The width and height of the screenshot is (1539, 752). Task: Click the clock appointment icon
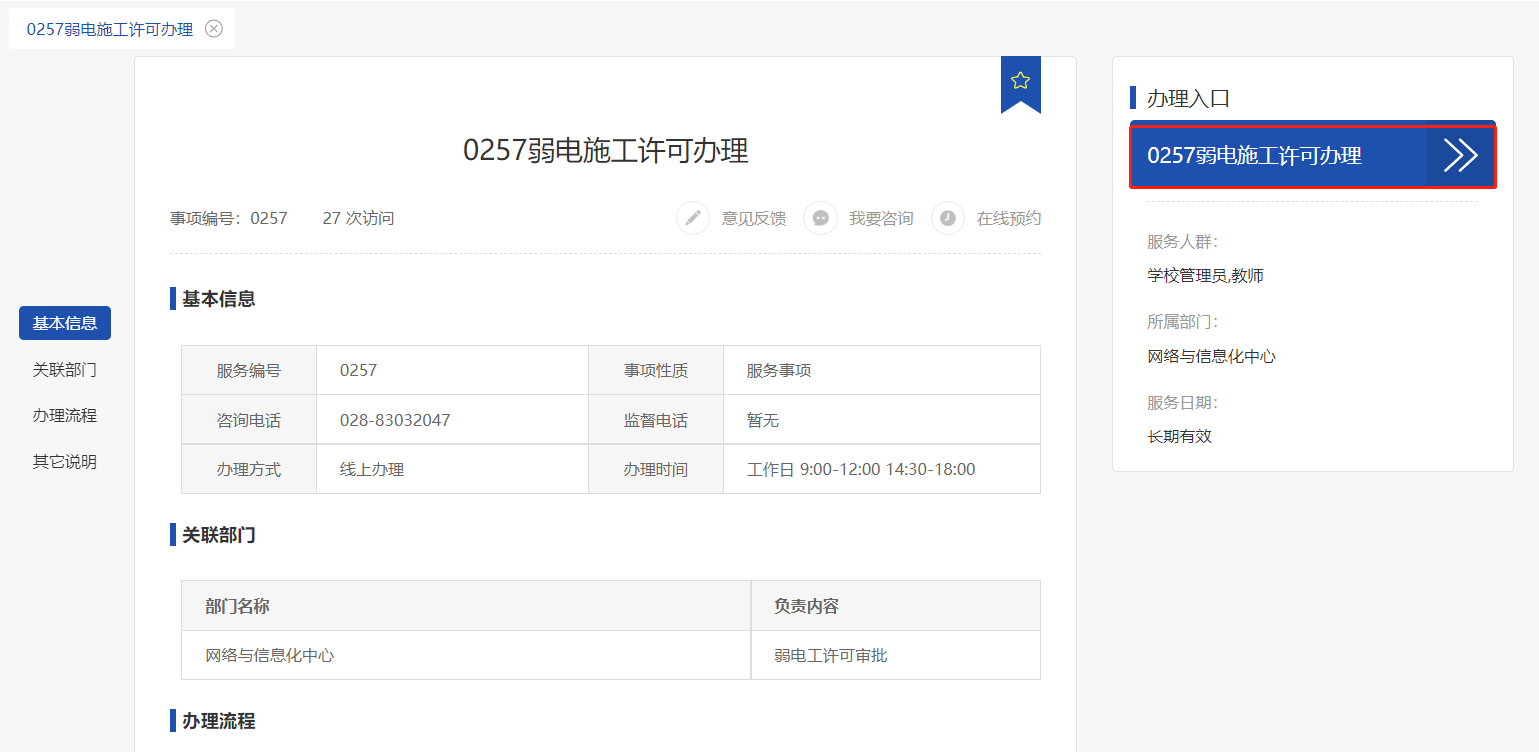(x=947, y=218)
